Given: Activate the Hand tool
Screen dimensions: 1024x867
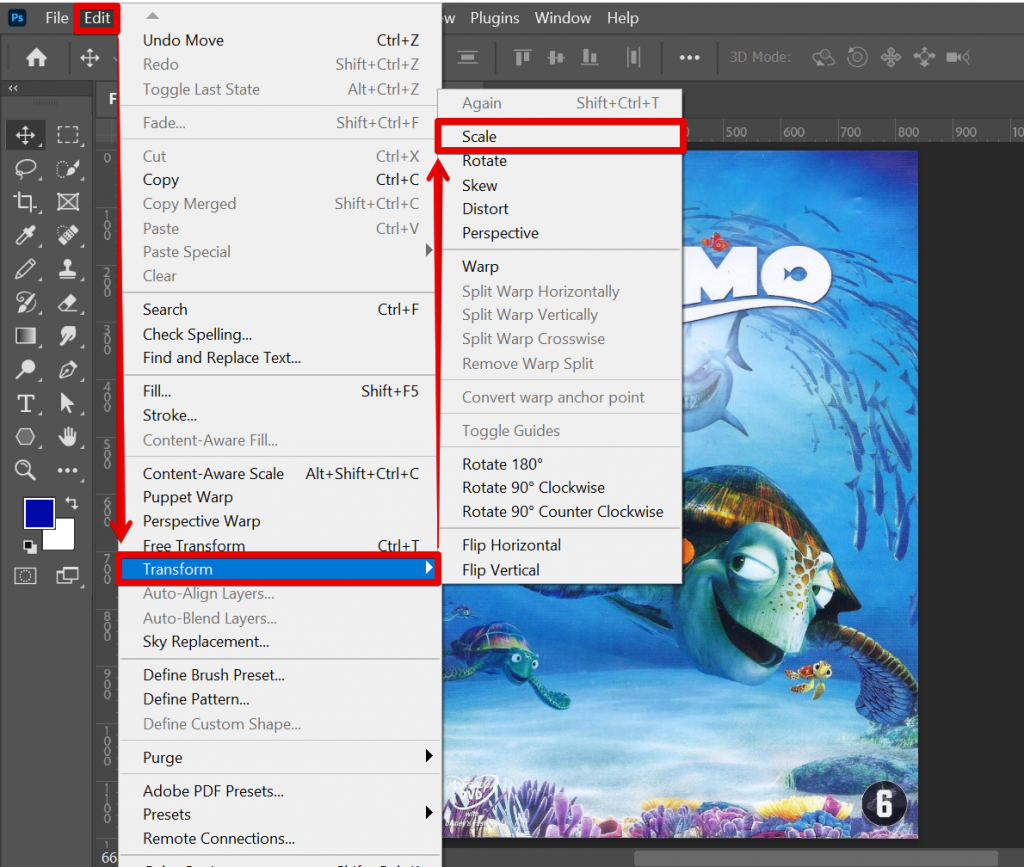Looking at the screenshot, I should 68,436.
